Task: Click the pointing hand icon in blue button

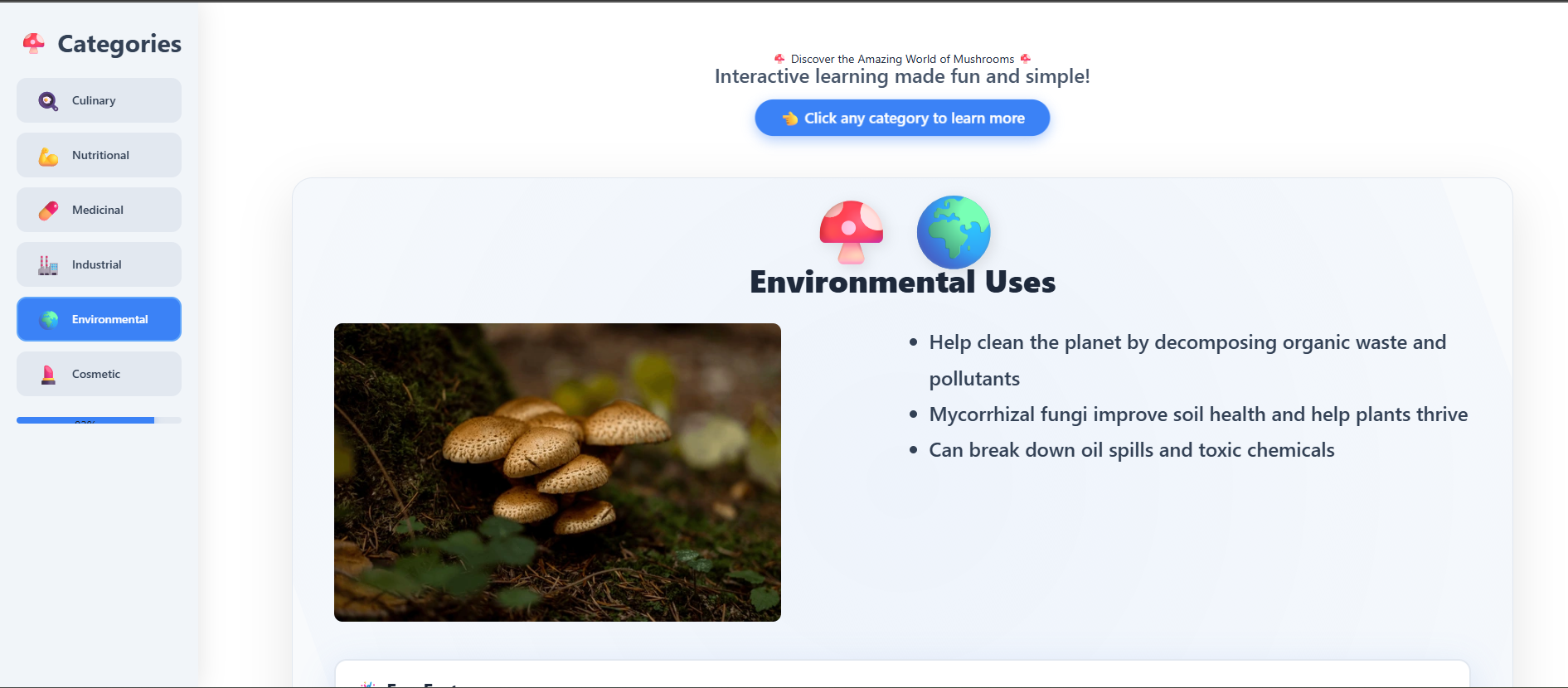Action: (x=789, y=119)
